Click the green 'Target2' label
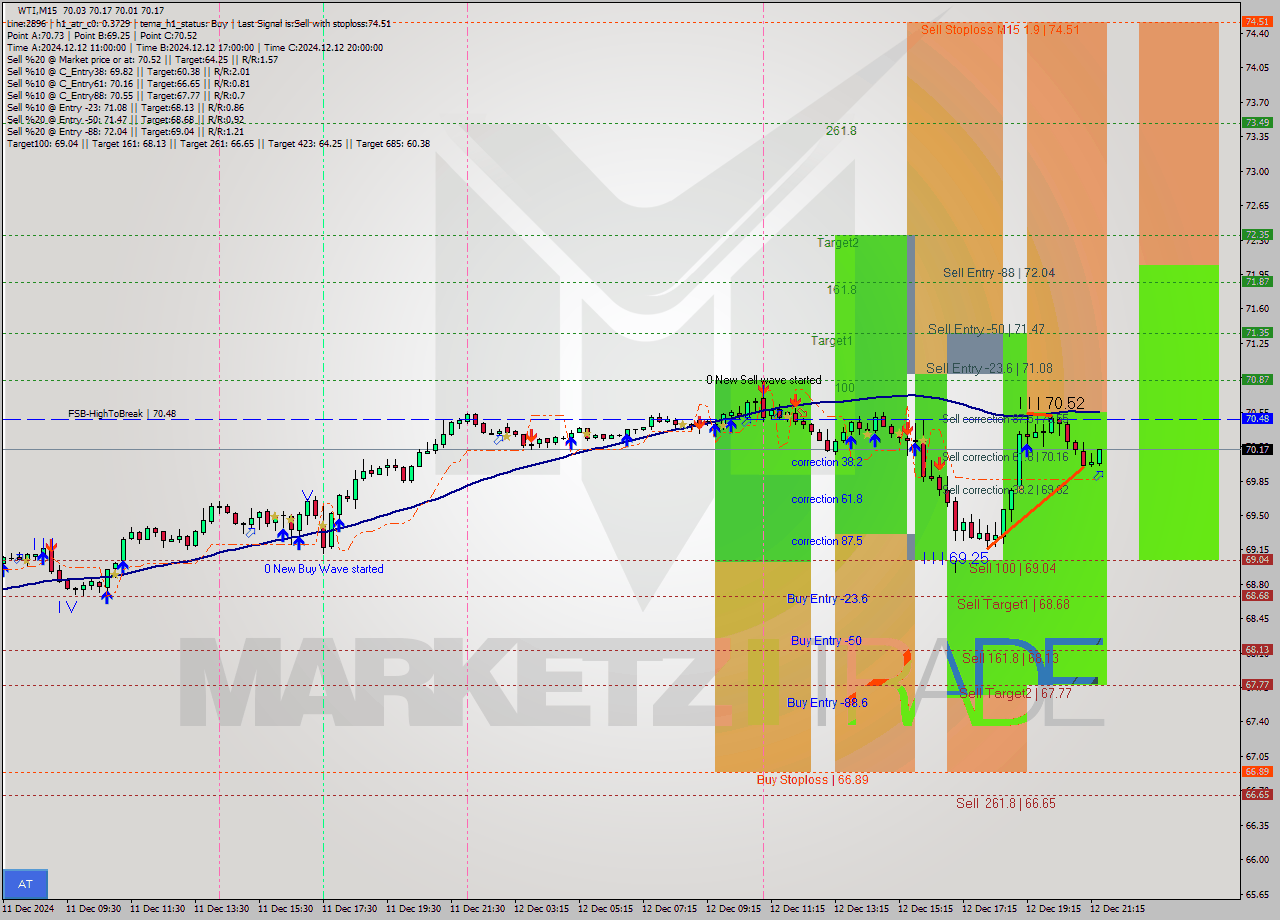1280x920 pixels. click(837, 243)
